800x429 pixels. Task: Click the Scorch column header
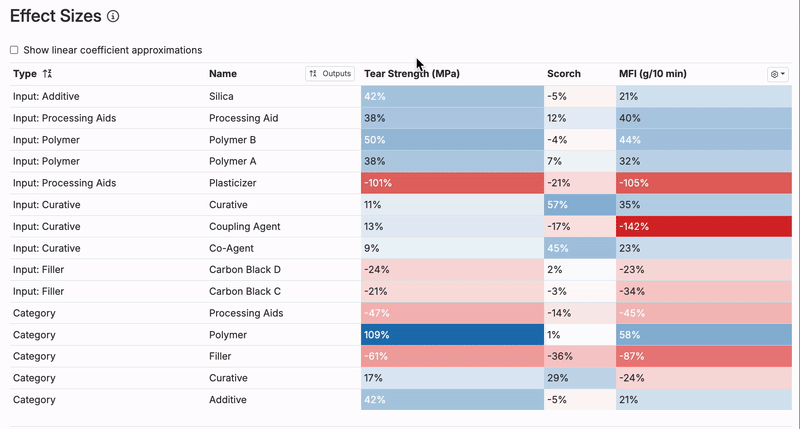[564, 74]
